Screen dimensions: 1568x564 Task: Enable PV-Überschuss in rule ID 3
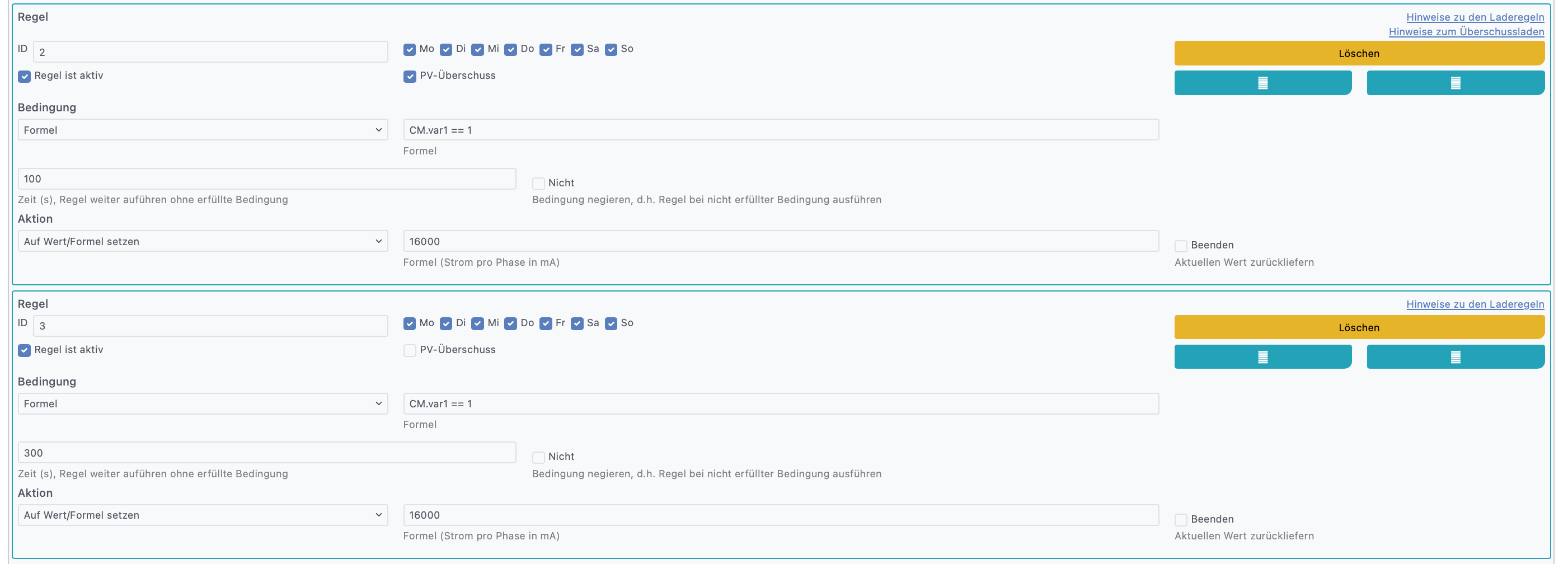click(x=410, y=350)
